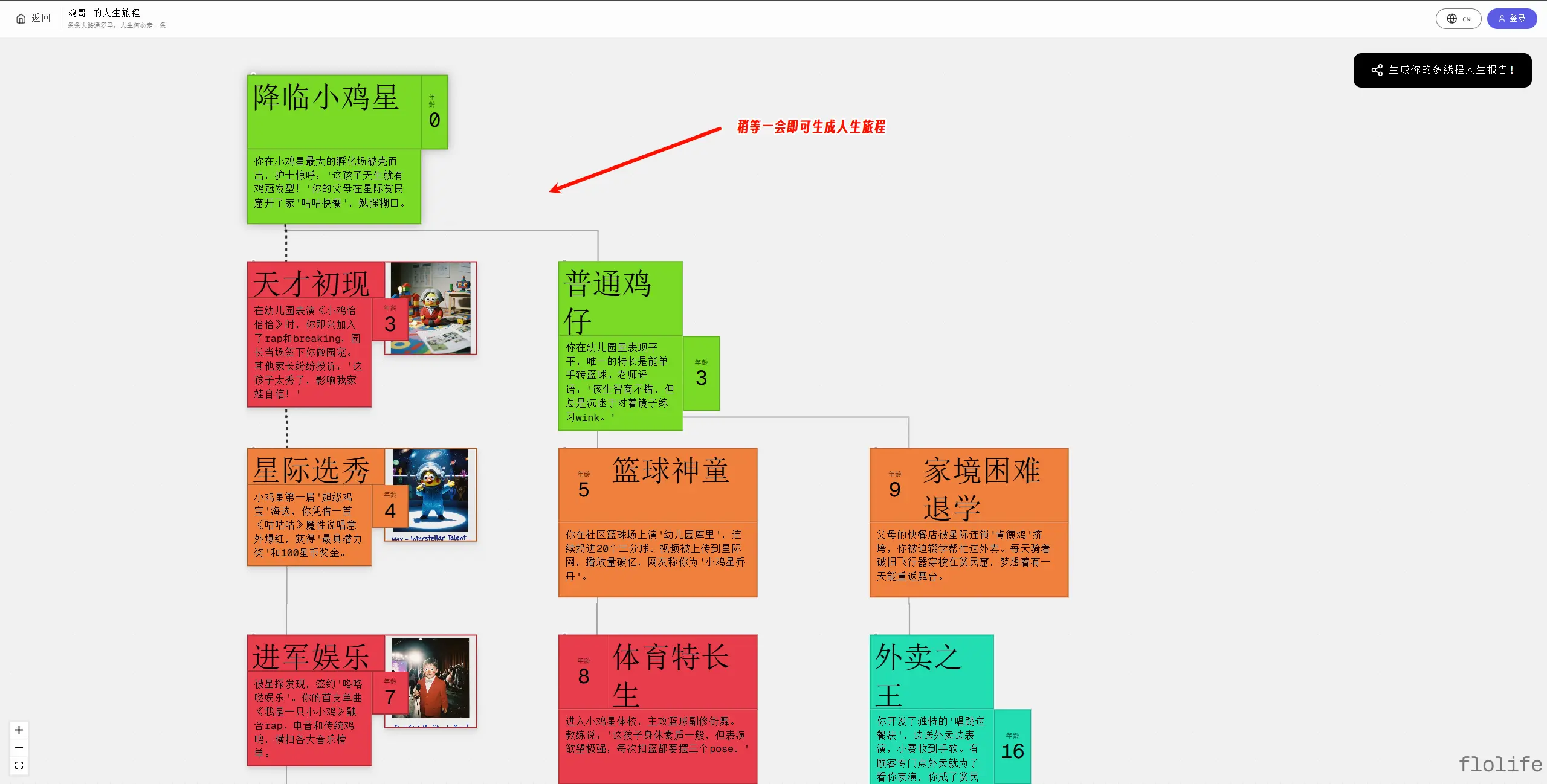Click the globe language icon
1547x784 pixels.
(x=1452, y=19)
